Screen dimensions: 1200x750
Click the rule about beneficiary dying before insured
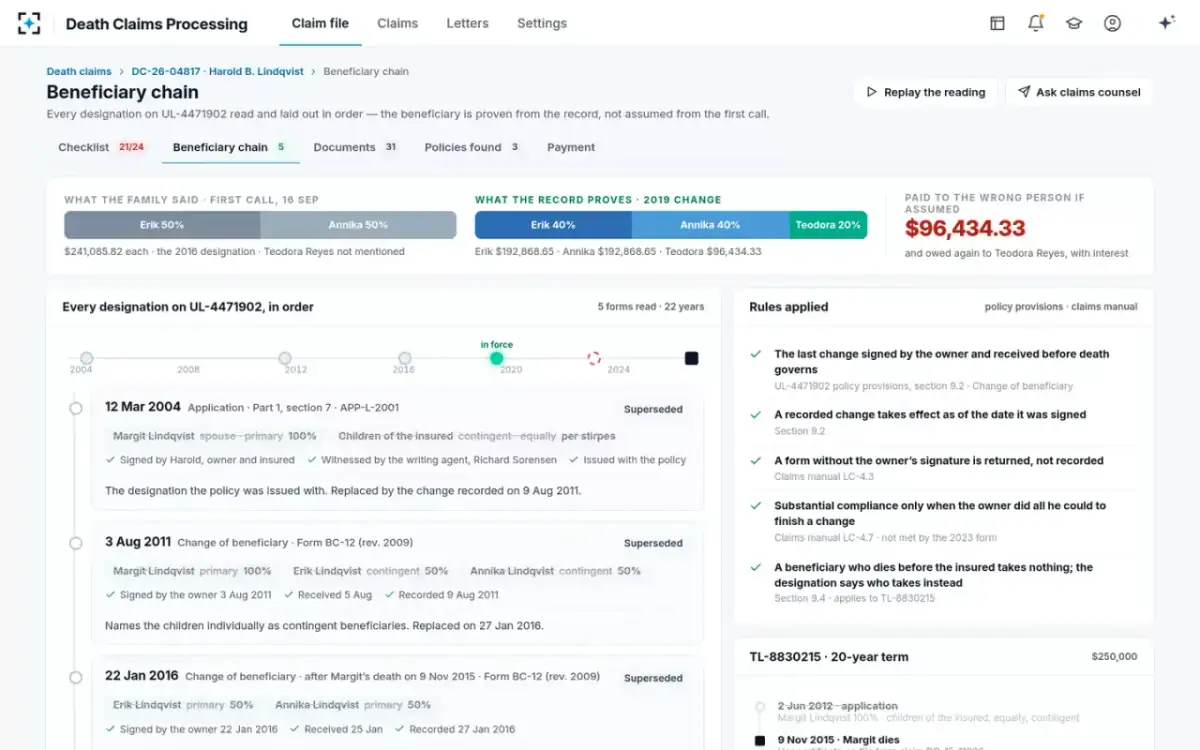click(x=945, y=582)
